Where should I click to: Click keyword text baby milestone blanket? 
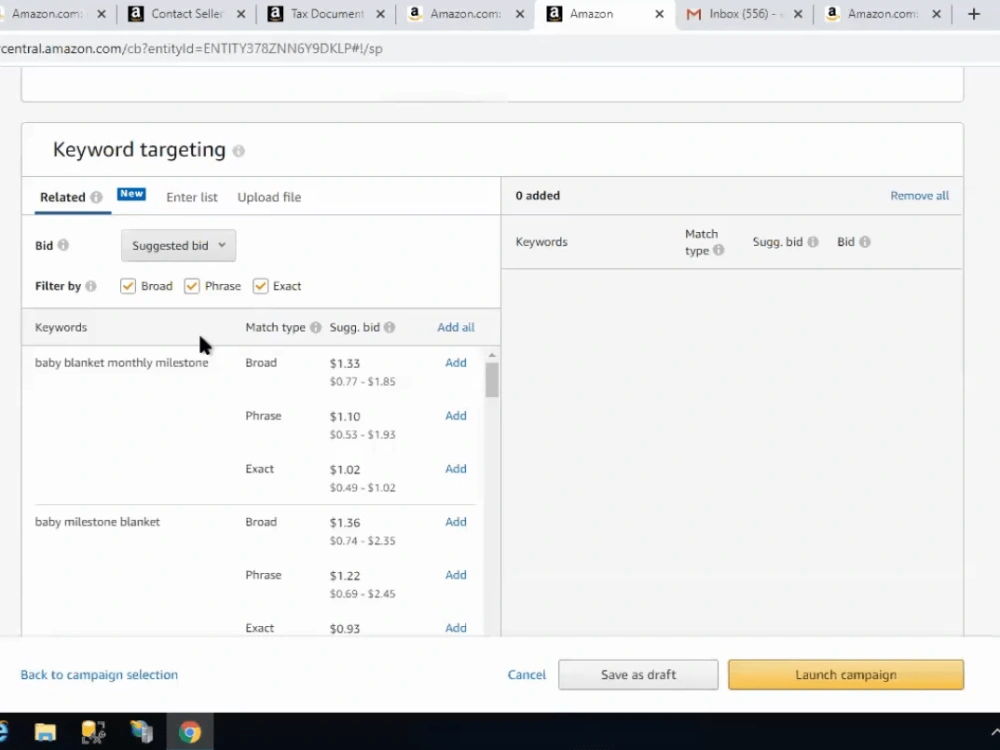pyautogui.click(x=98, y=522)
